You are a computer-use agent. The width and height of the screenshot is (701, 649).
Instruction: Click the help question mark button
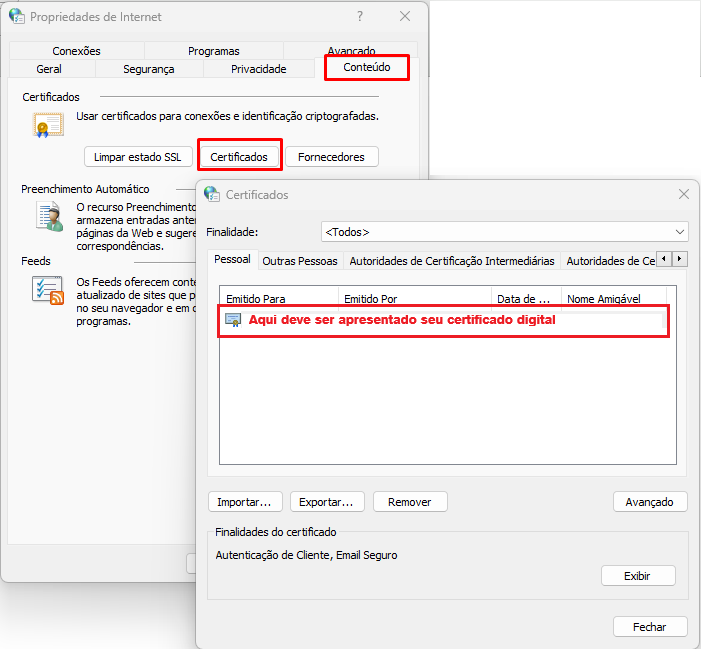359,17
